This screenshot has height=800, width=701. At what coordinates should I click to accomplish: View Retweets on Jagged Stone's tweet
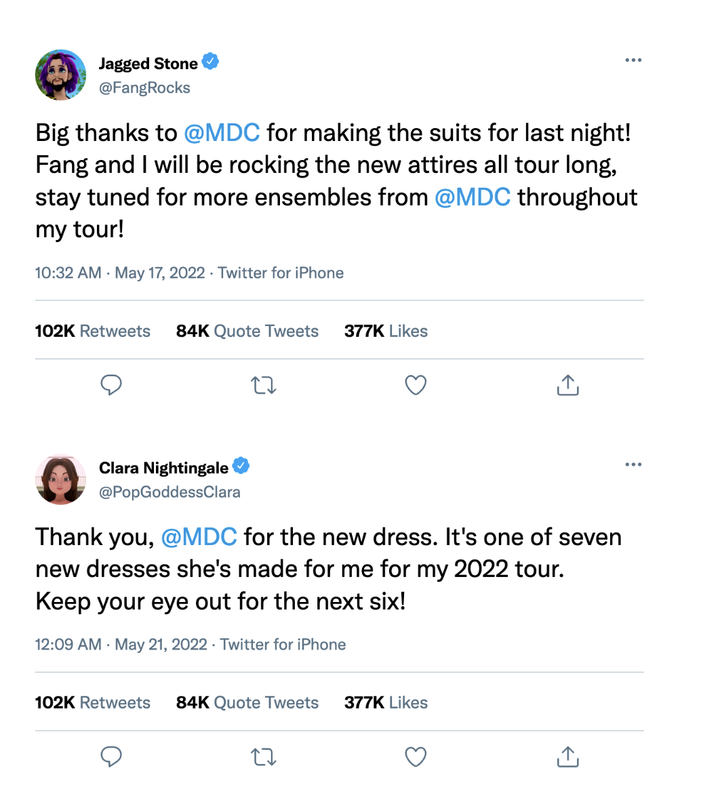click(x=92, y=331)
